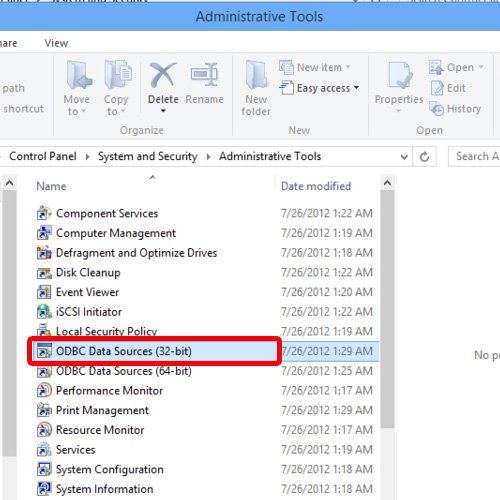Open the Delete dropdown arrow

(163, 111)
